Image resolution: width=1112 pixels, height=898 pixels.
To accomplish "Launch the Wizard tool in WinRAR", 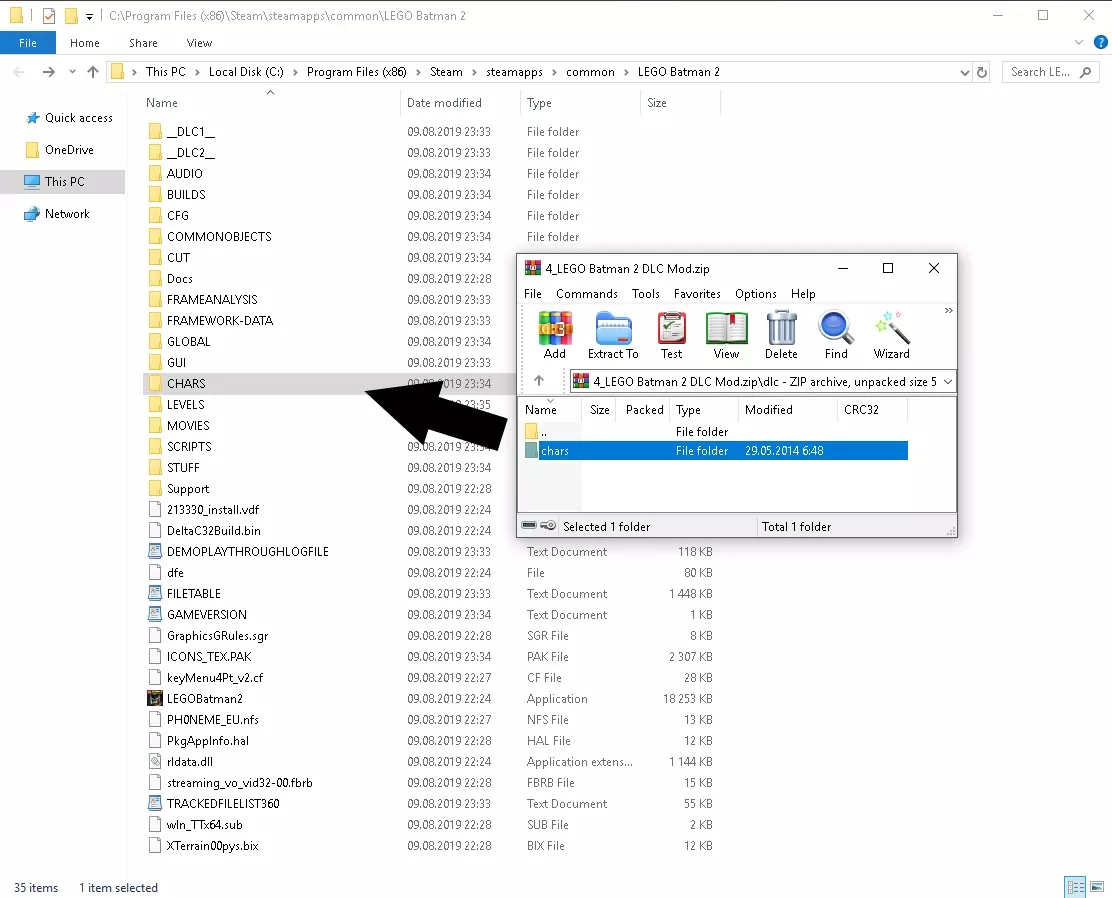I will pos(891,336).
